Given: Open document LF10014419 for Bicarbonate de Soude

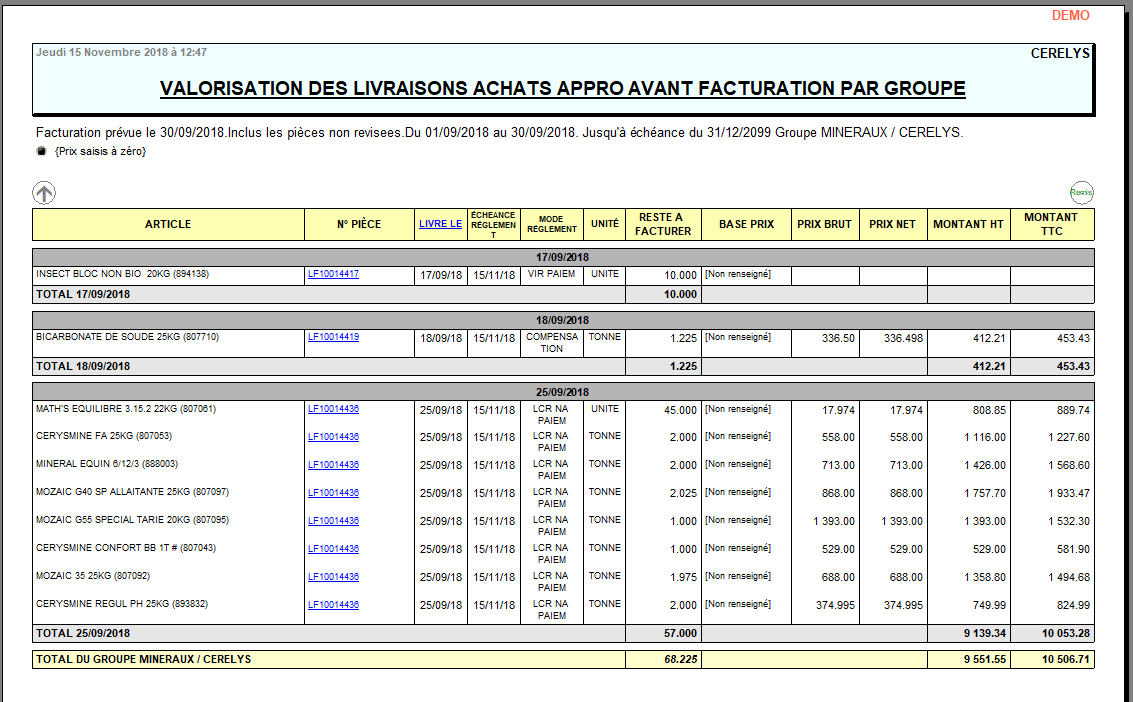Looking at the screenshot, I should [333, 337].
